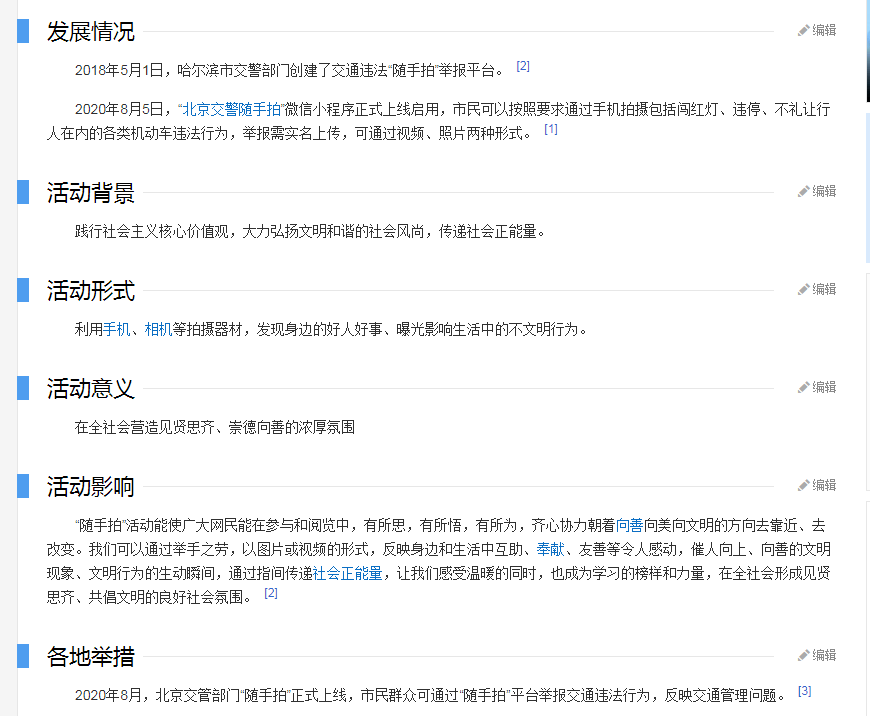
Task: Follow the 向善 link in 活动影响
Action: pyautogui.click(x=630, y=525)
